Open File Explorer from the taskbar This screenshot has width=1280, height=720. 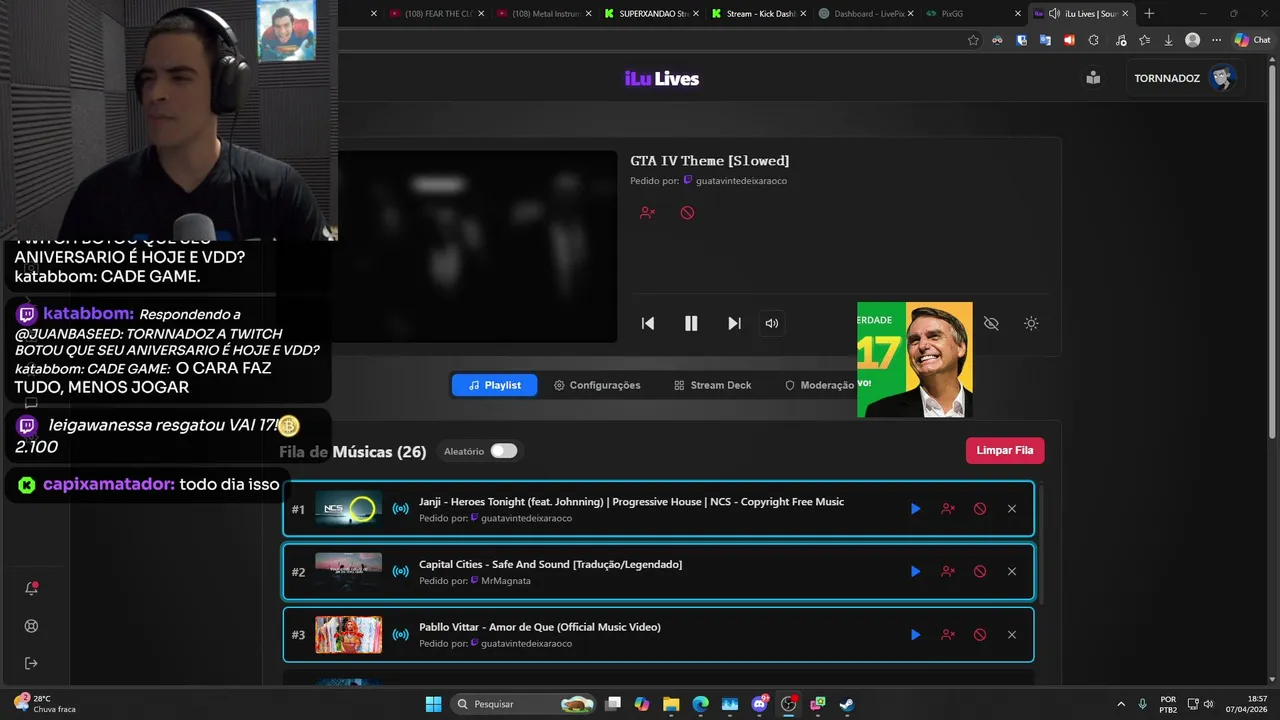click(x=671, y=704)
